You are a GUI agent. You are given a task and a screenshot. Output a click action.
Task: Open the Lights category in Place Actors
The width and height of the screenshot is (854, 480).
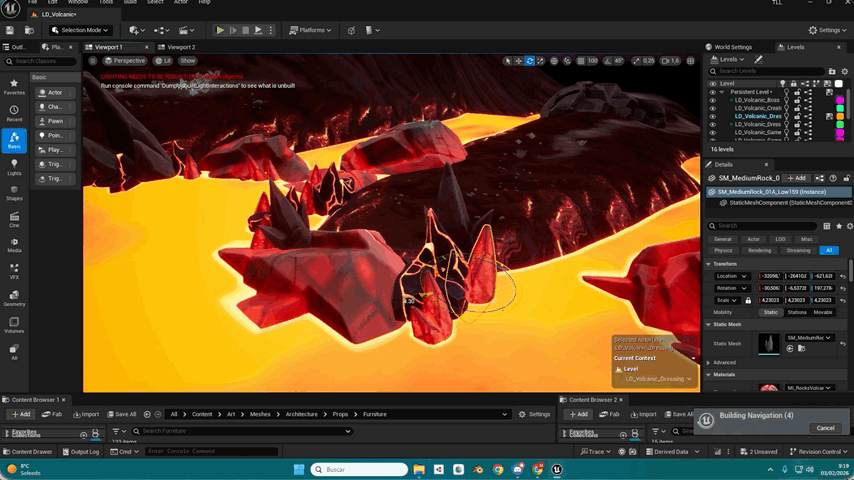click(14, 167)
